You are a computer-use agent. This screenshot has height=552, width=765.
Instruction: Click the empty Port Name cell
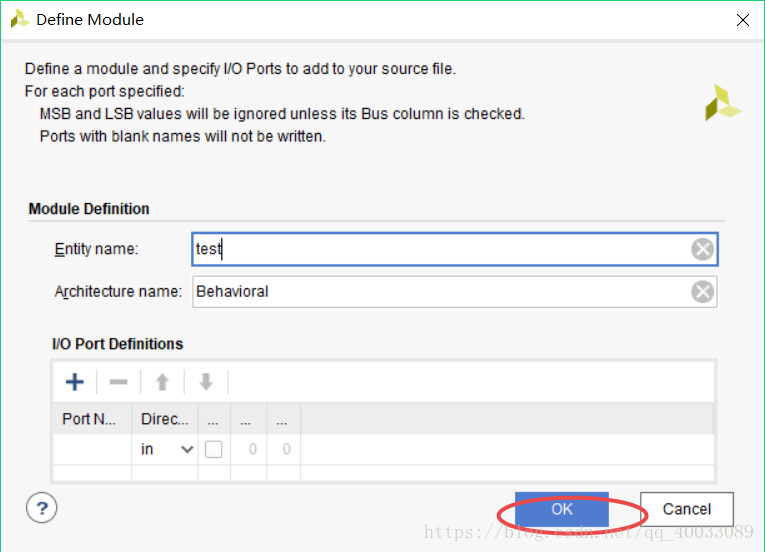pyautogui.click(x=92, y=449)
